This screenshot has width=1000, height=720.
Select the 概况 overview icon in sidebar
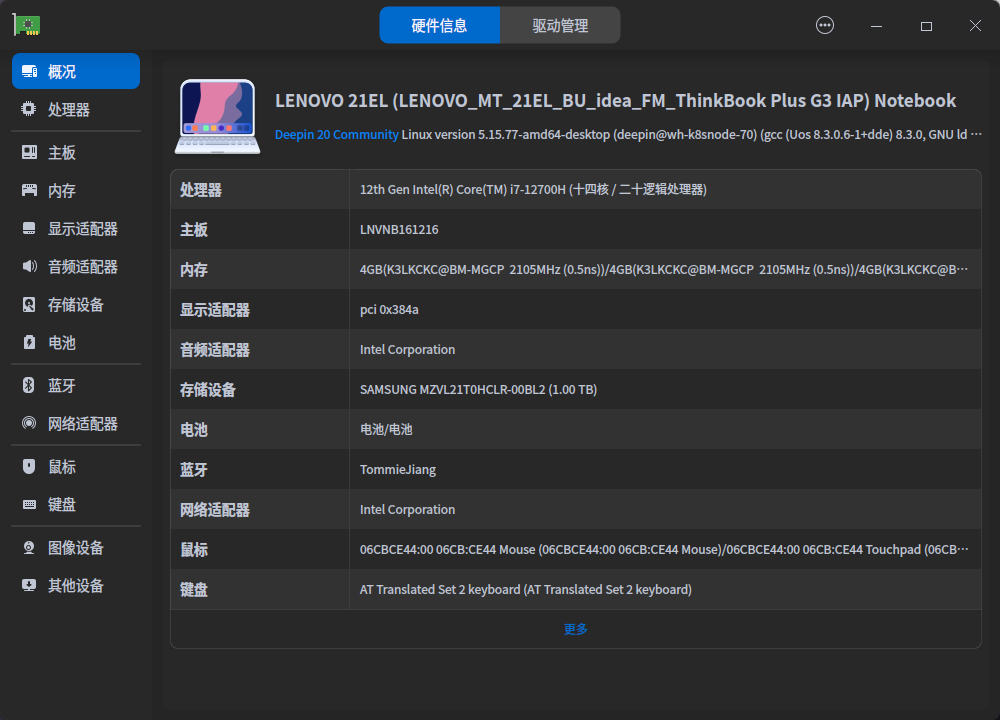[x=29, y=71]
